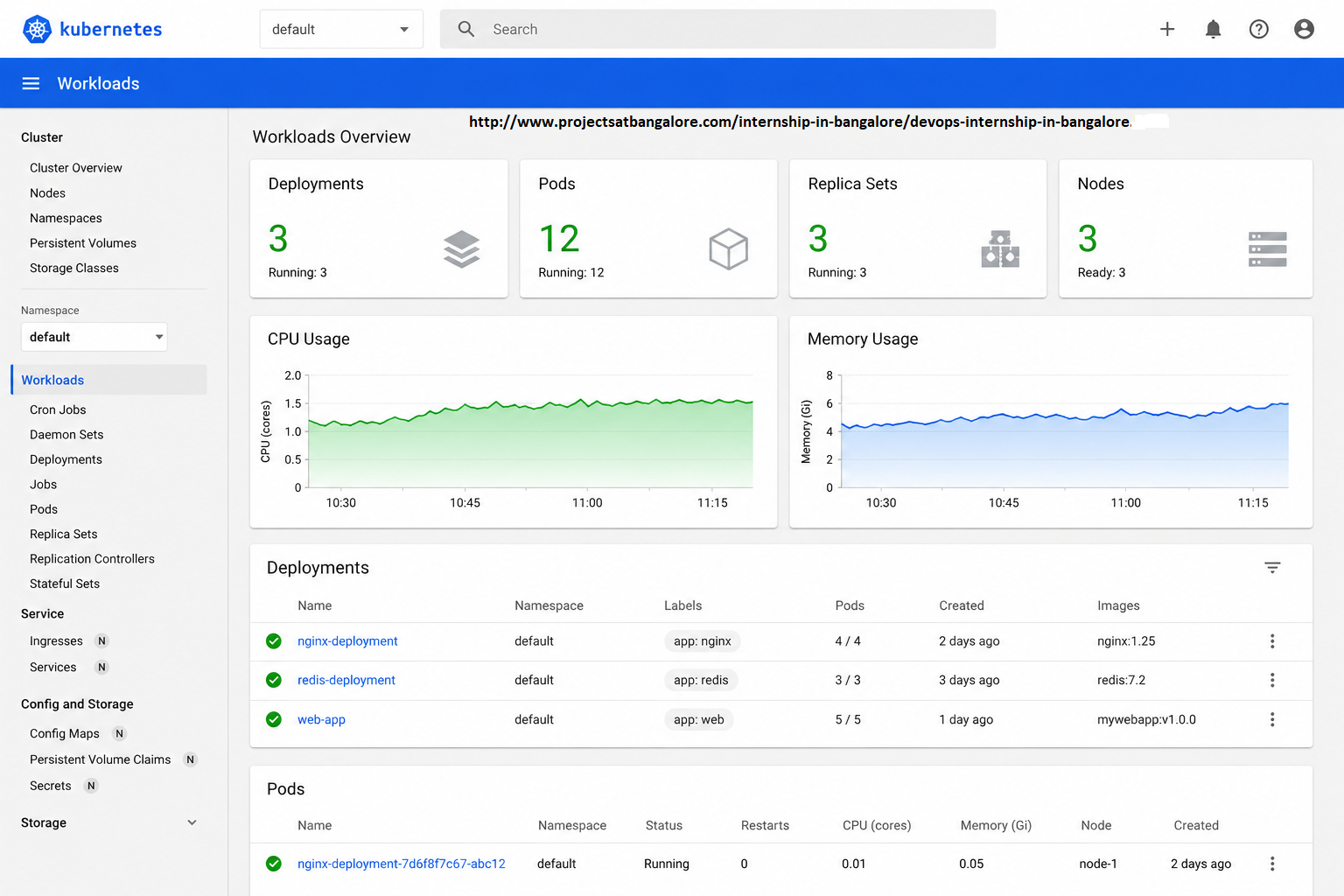The height and width of the screenshot is (896, 1344).
Task: Open actions menu for the nginx pod row
Action: [1272, 864]
